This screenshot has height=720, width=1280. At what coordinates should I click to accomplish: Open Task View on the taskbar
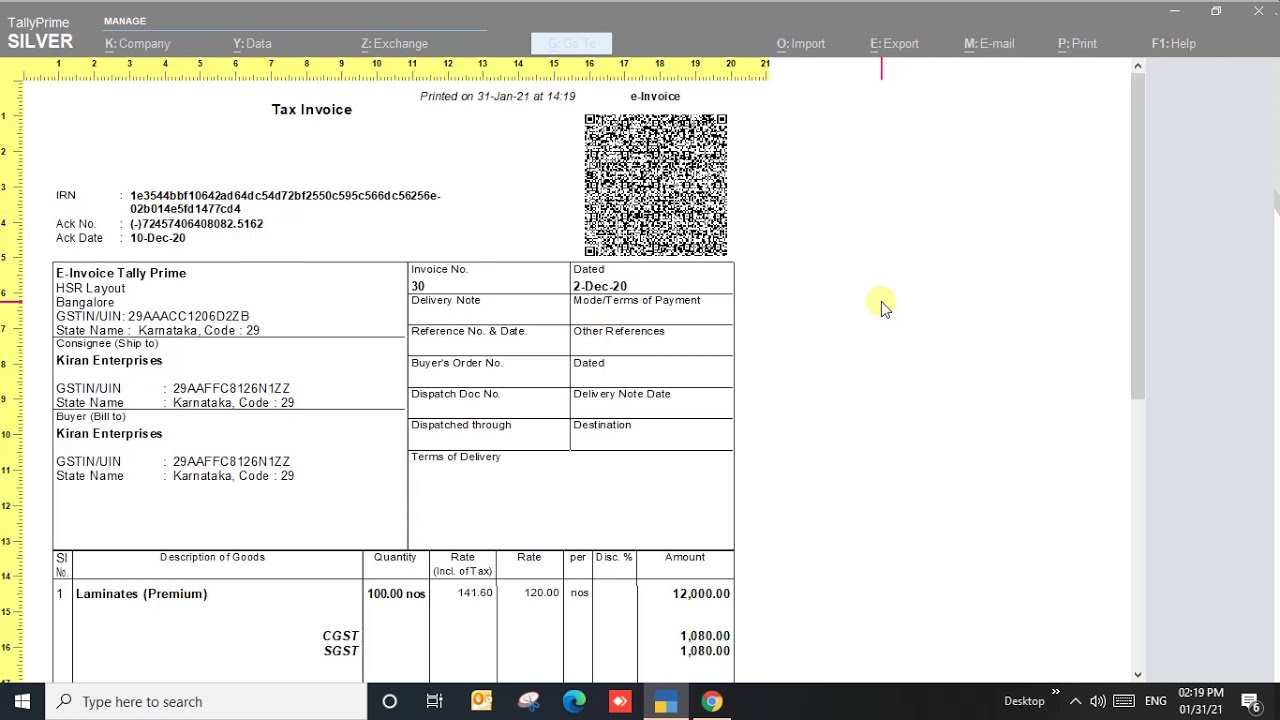pos(435,702)
